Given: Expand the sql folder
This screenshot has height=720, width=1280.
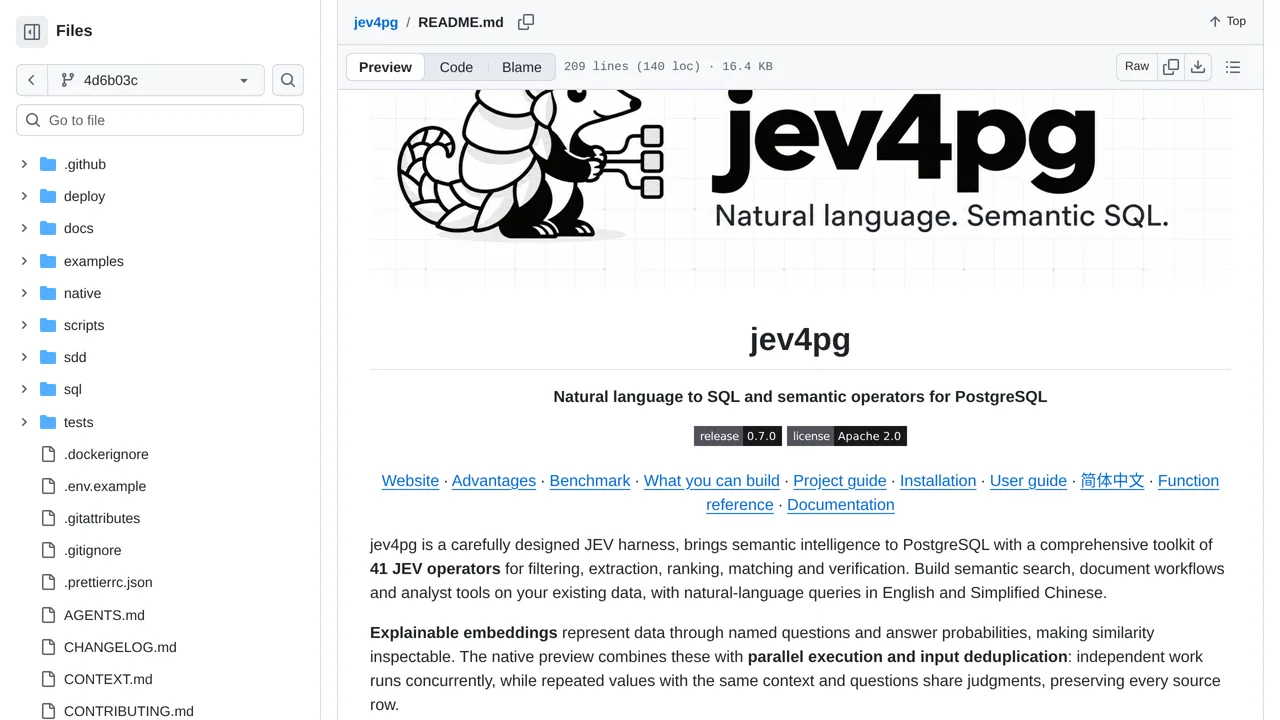Looking at the screenshot, I should coord(24,389).
